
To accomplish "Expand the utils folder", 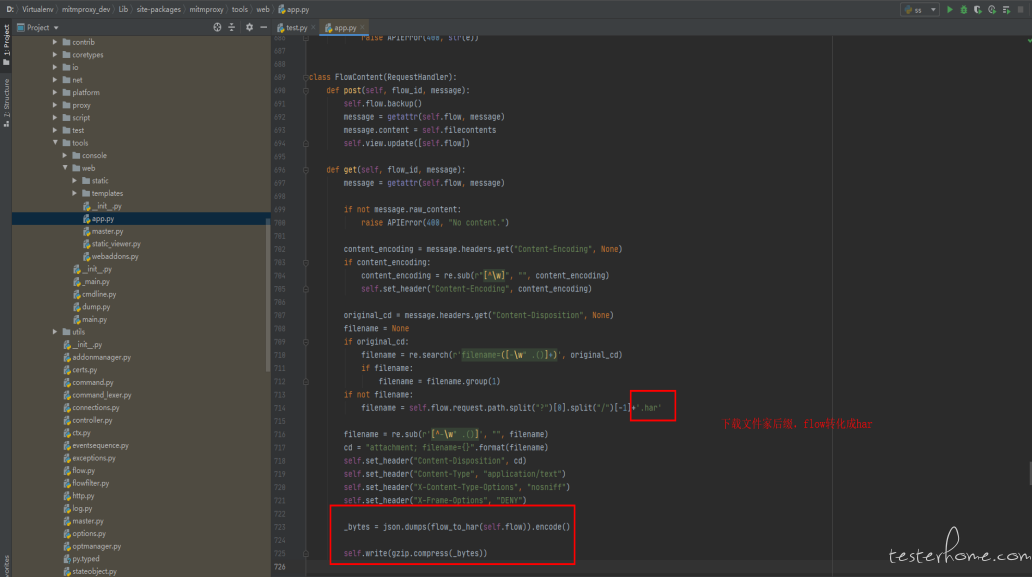I will pos(55,332).
